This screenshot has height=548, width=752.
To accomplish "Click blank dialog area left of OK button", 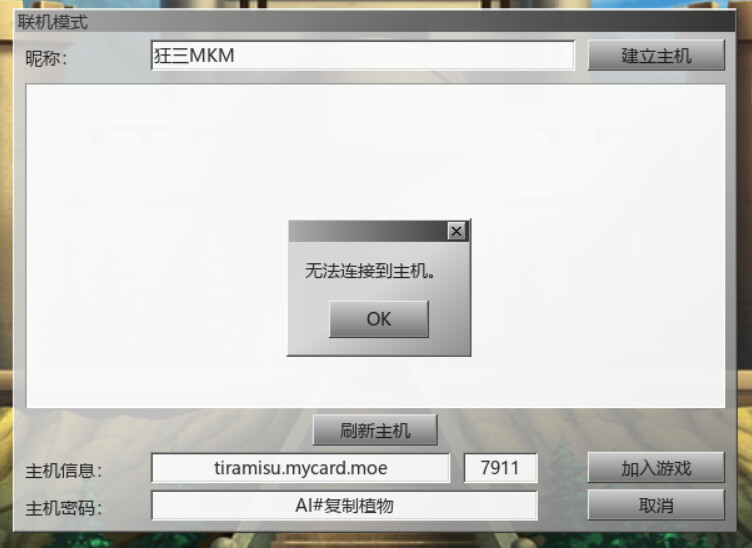I will pos(308,319).
